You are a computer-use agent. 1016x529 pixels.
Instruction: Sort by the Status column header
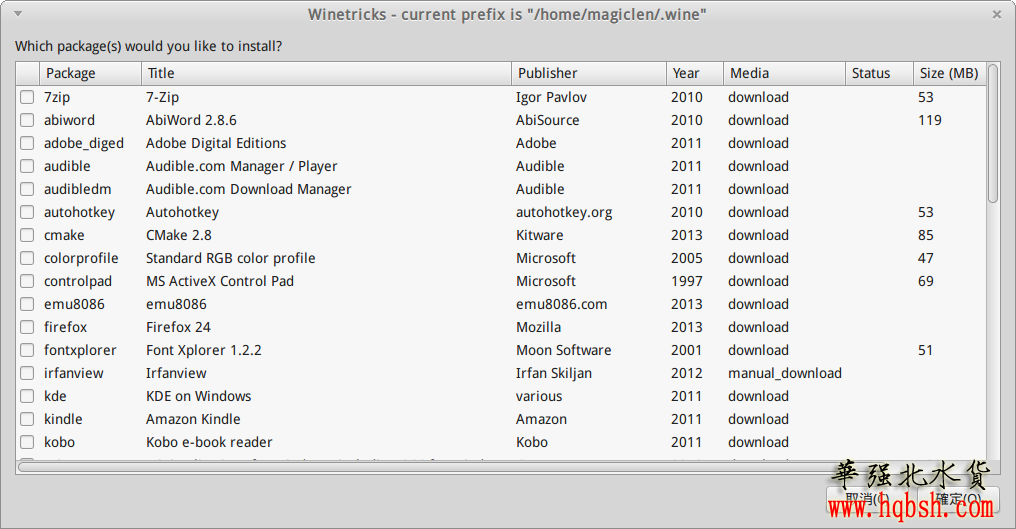[x=879, y=73]
